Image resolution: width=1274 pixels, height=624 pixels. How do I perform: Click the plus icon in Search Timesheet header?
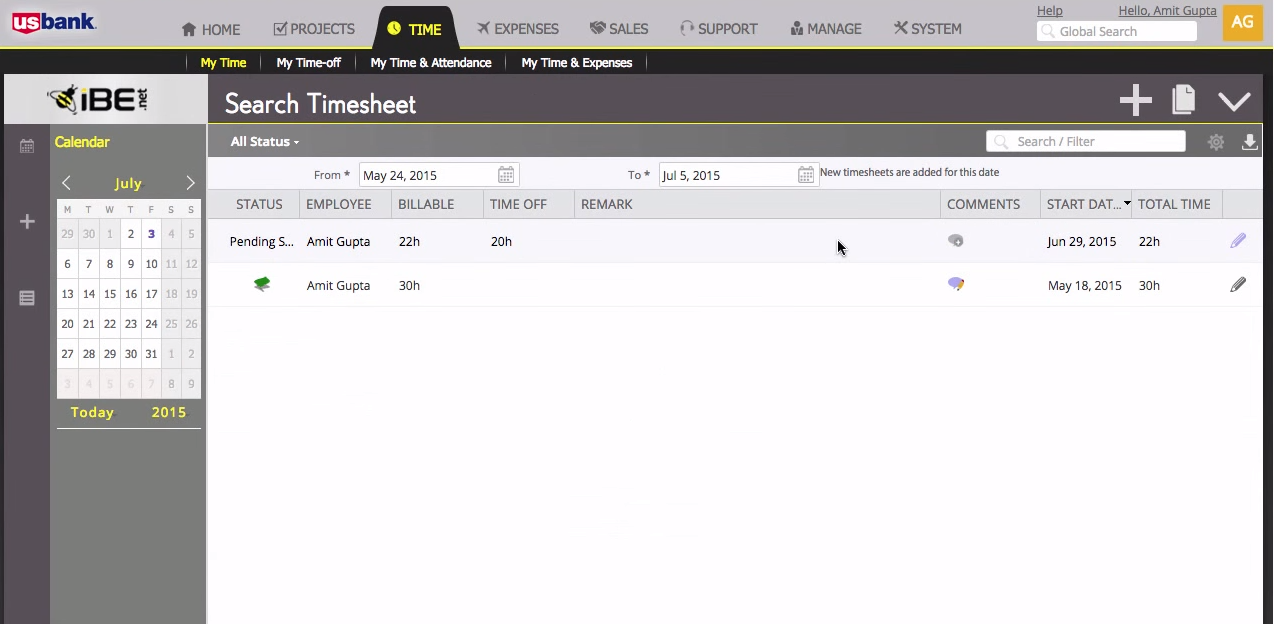pyautogui.click(x=1135, y=100)
